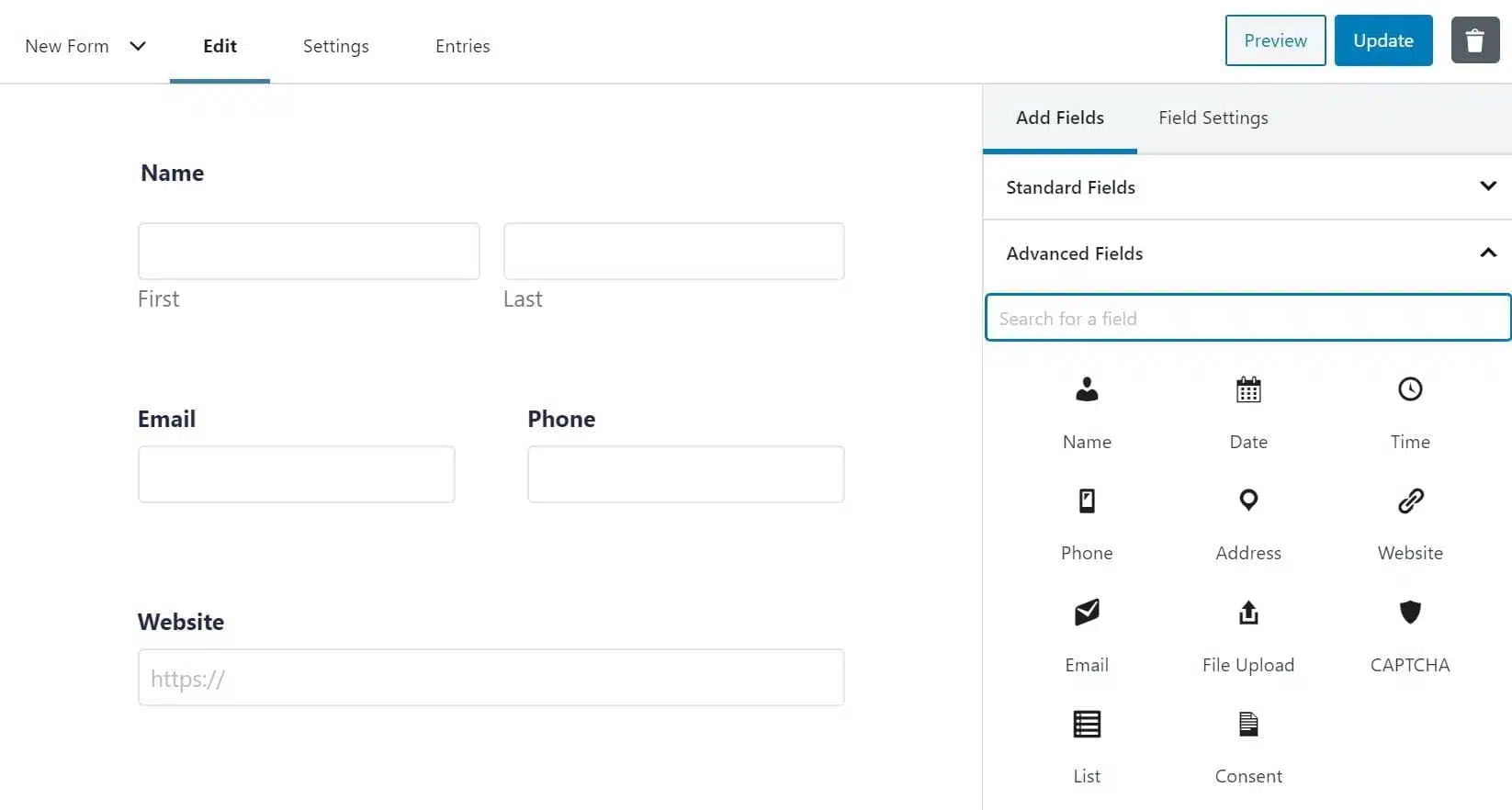This screenshot has height=810, width=1512.
Task: Collapse the Advanced Fields section
Action: tap(1487, 253)
